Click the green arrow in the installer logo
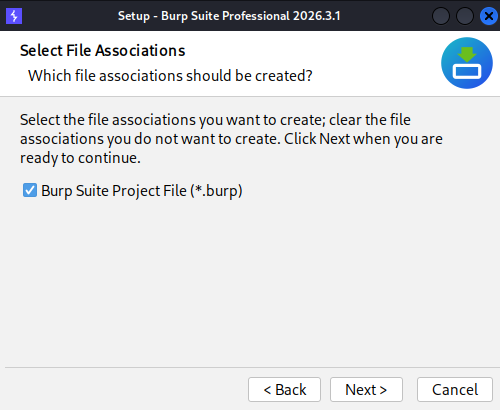Image resolution: width=500 pixels, height=410 pixels. 467,54
